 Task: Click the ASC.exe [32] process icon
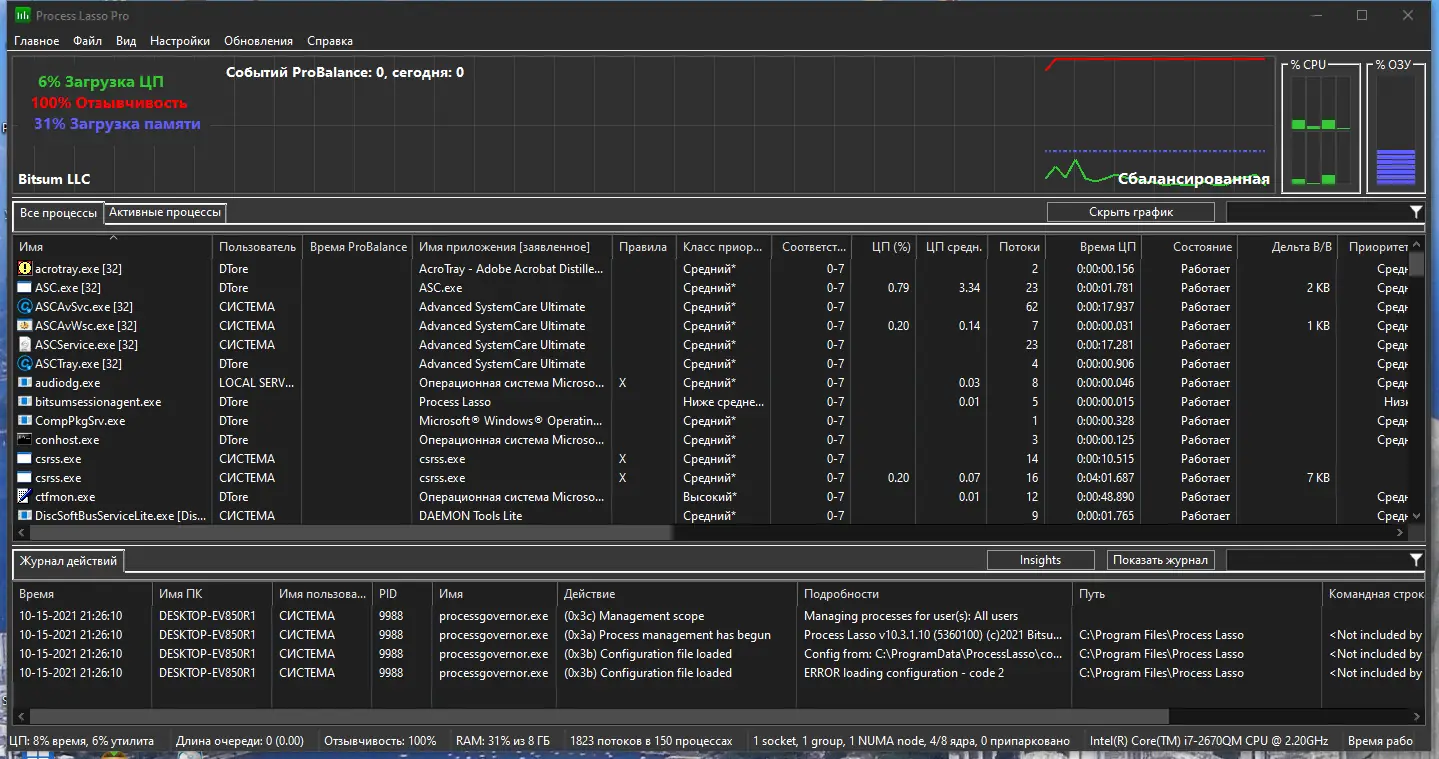(x=25, y=288)
